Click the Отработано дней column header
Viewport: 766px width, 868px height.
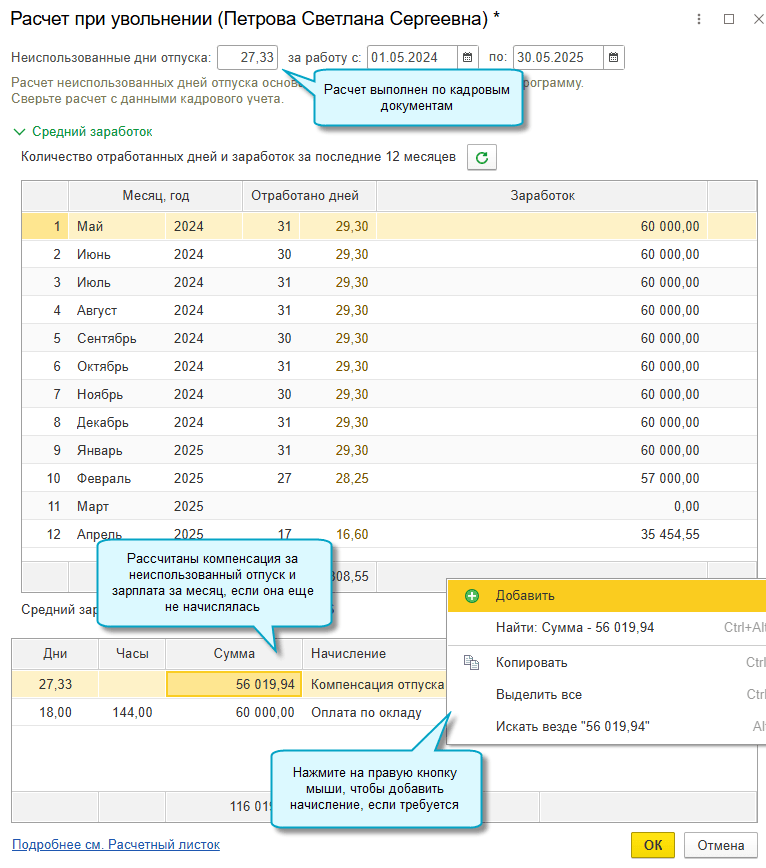point(304,196)
